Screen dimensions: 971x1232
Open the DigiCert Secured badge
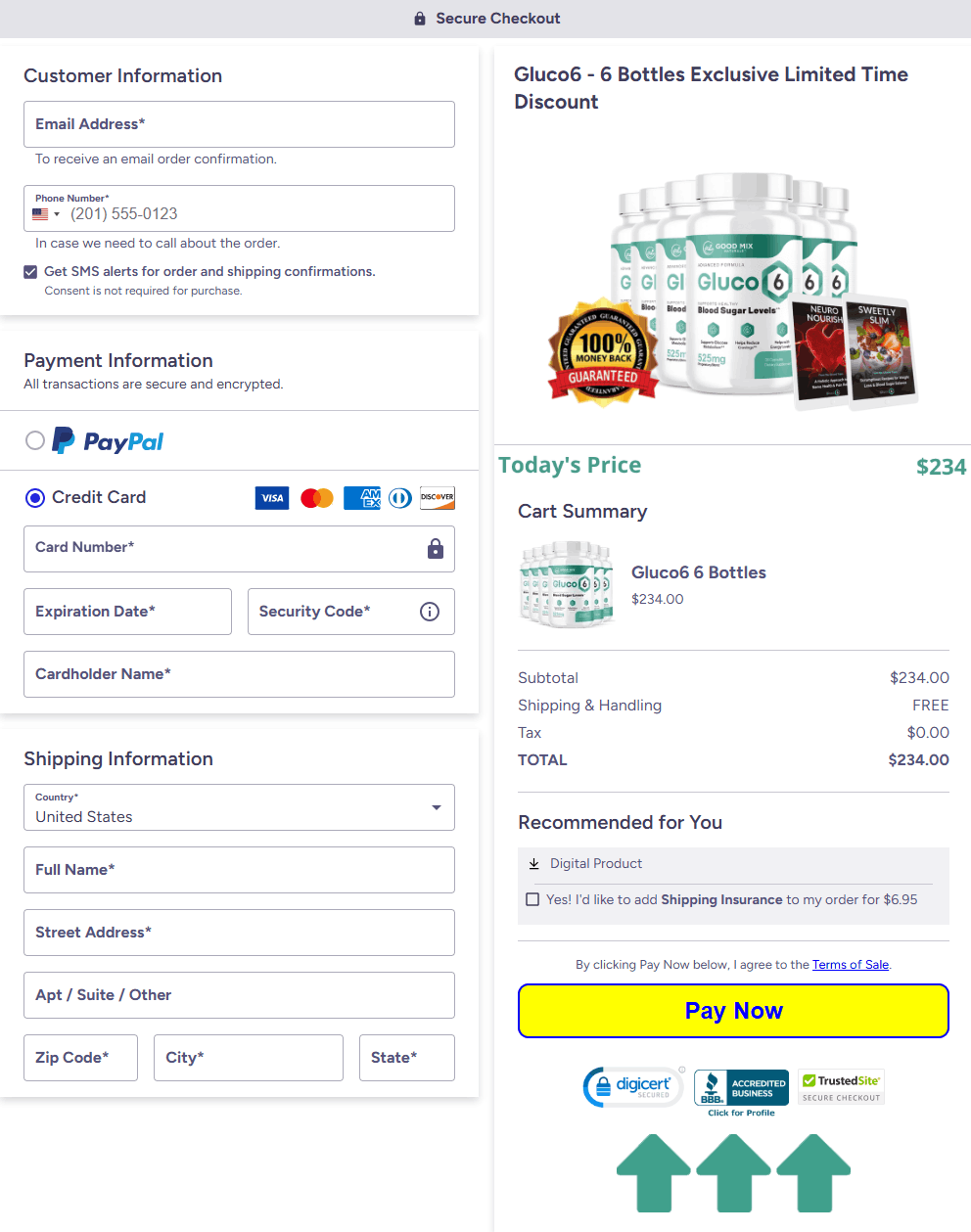(x=632, y=1087)
